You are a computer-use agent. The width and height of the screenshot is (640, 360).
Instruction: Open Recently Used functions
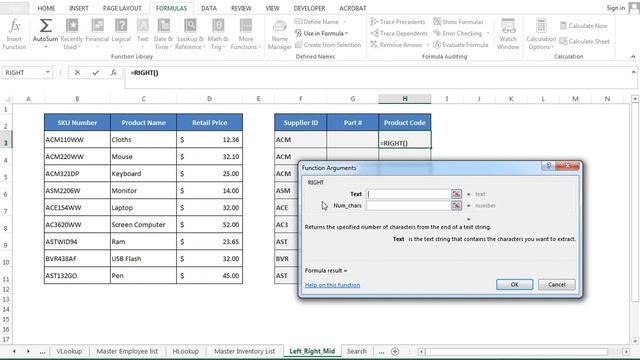pos(71,34)
